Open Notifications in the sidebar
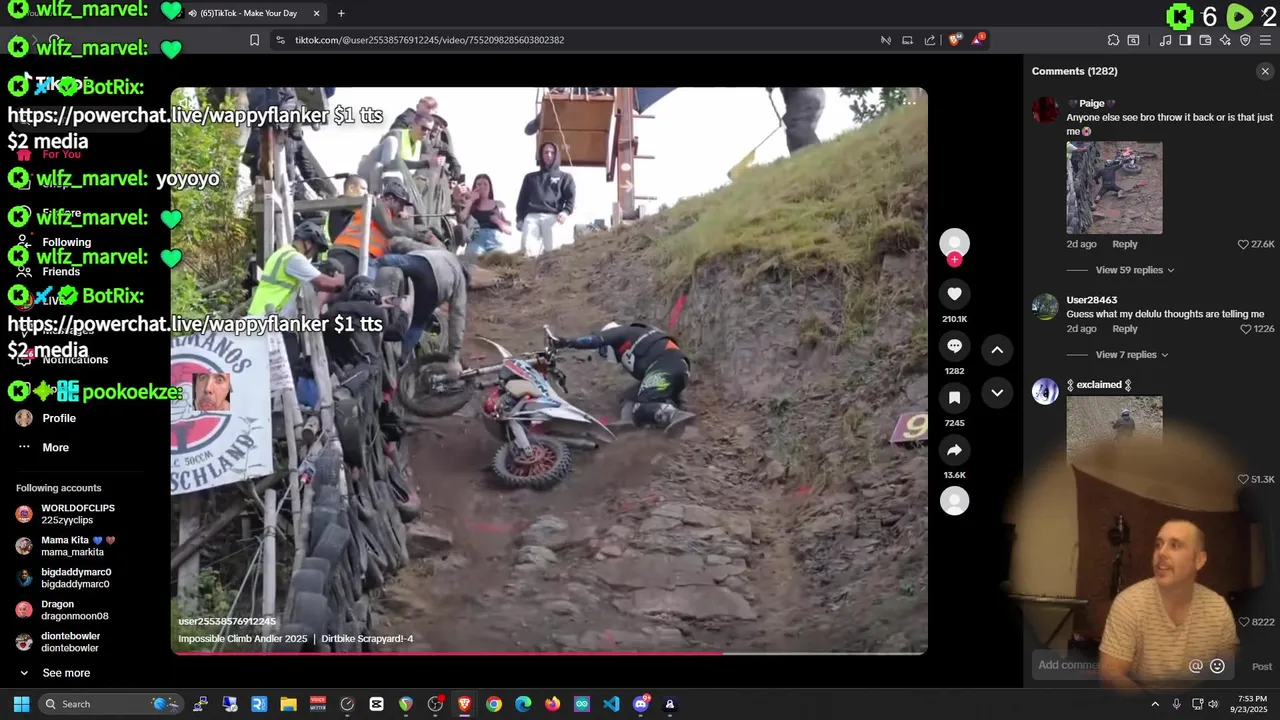This screenshot has height=720, width=1280. click(75, 360)
